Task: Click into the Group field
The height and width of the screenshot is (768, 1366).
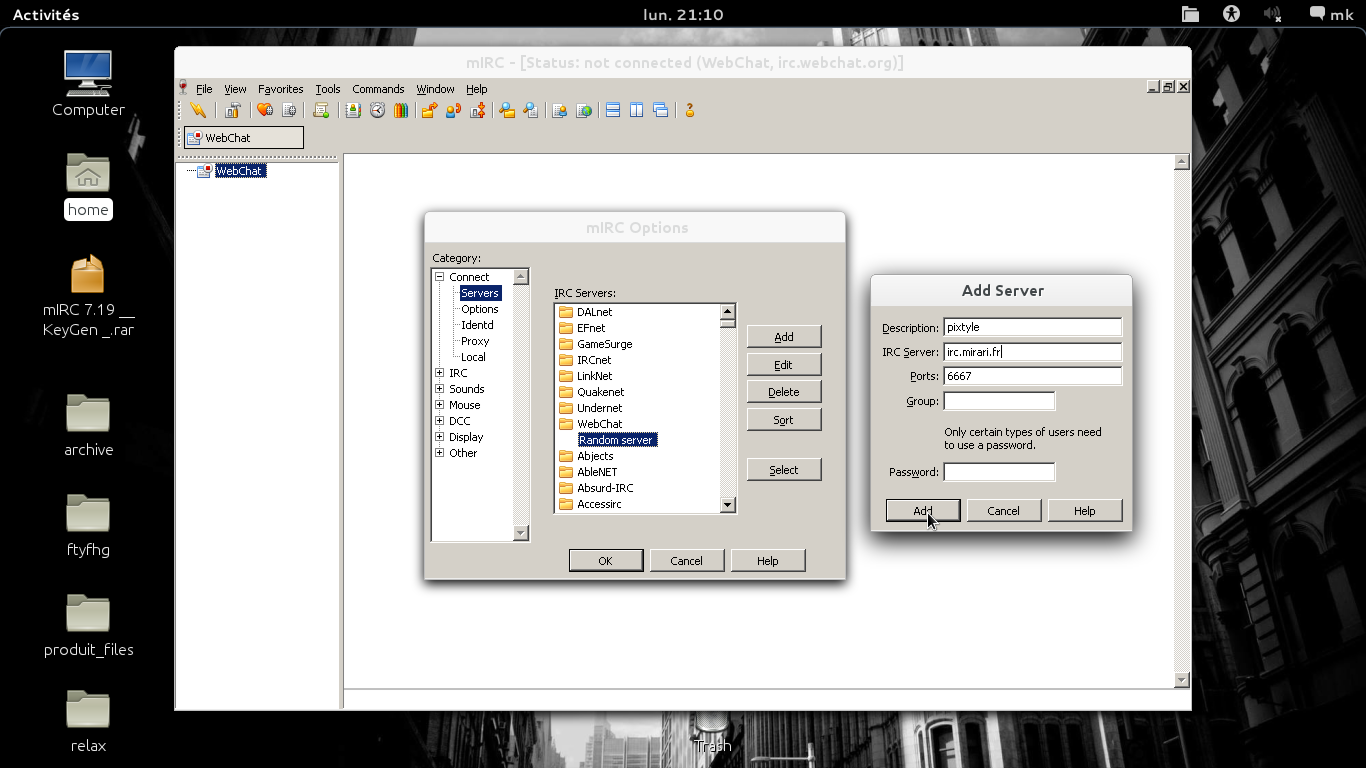Action: [999, 401]
